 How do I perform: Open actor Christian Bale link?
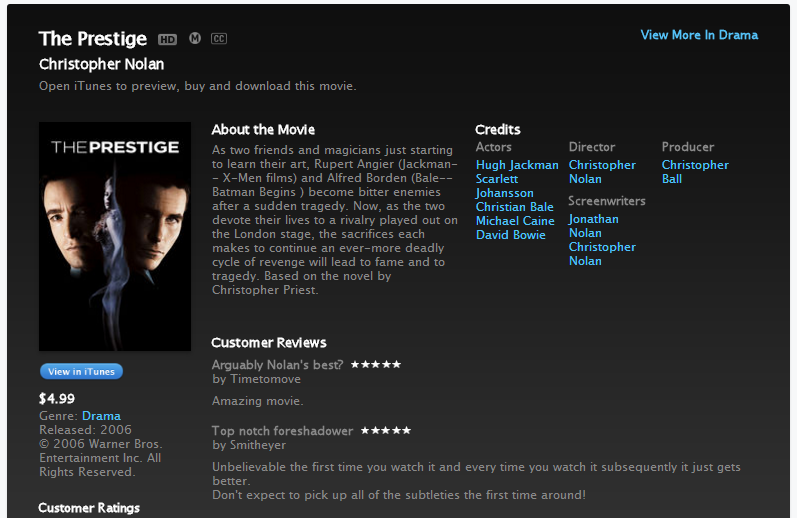point(514,207)
